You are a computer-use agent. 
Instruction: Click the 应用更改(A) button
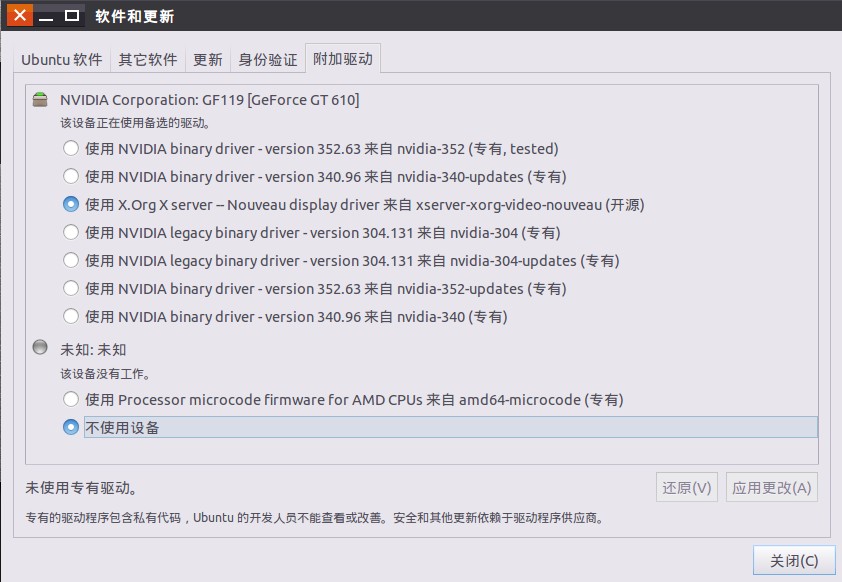(772, 488)
